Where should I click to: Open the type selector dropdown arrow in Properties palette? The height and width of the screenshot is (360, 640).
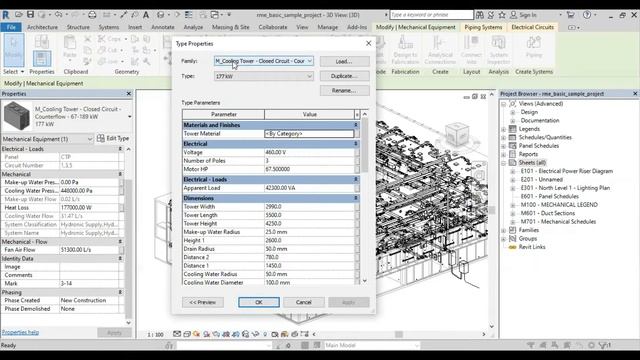pos(129,117)
